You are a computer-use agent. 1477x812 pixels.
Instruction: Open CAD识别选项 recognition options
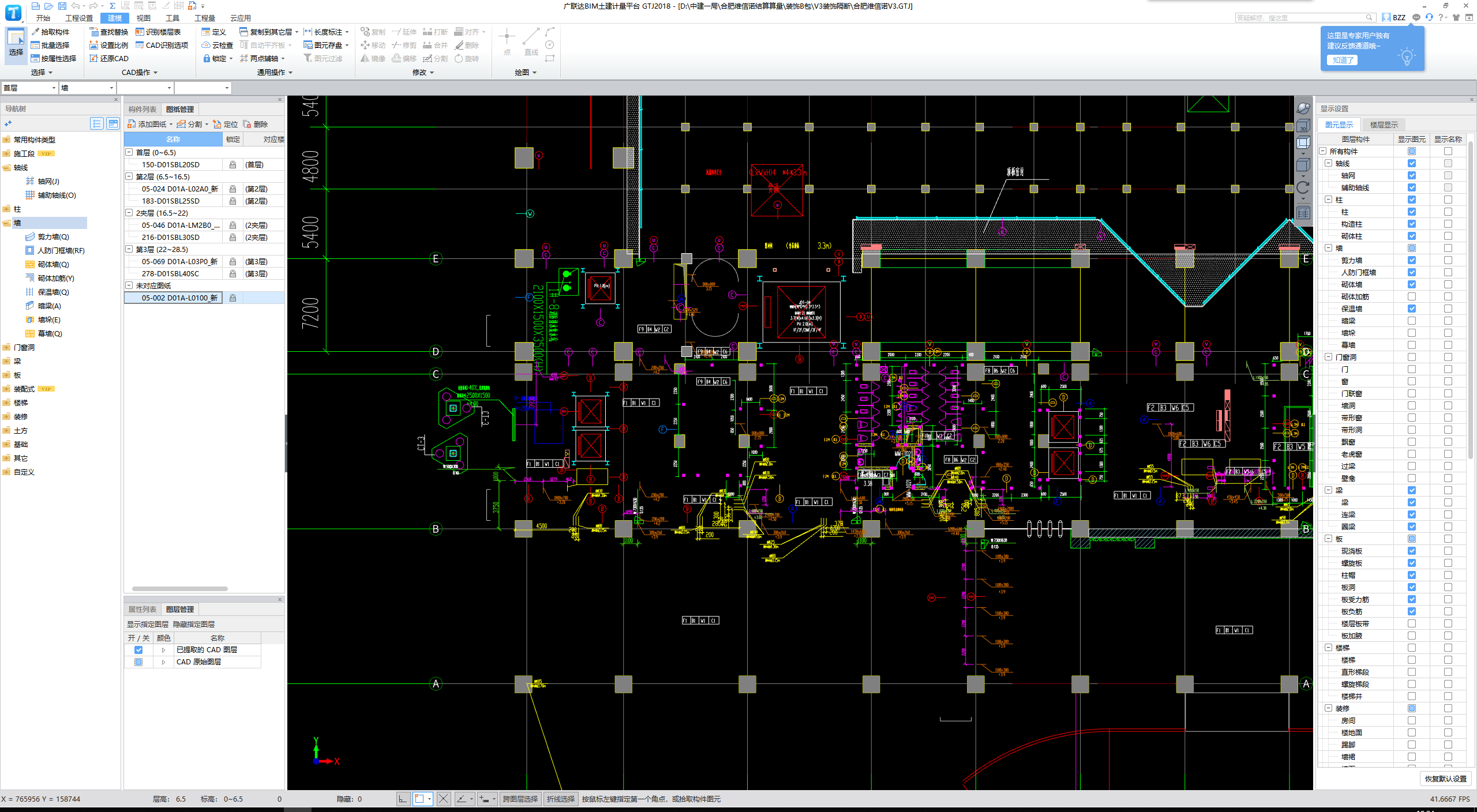pyautogui.click(x=162, y=46)
